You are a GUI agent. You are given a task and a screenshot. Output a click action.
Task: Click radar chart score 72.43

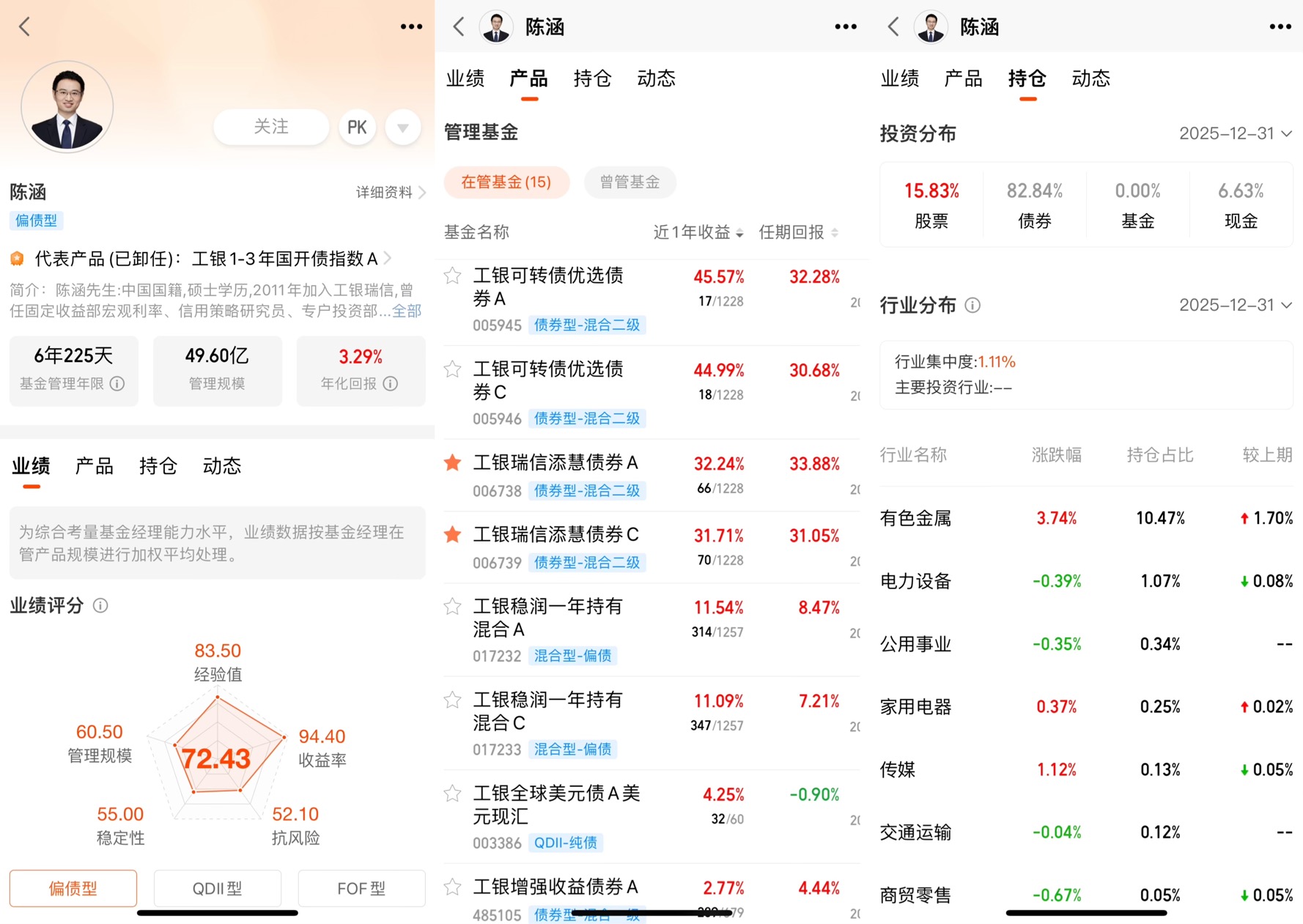point(216,758)
